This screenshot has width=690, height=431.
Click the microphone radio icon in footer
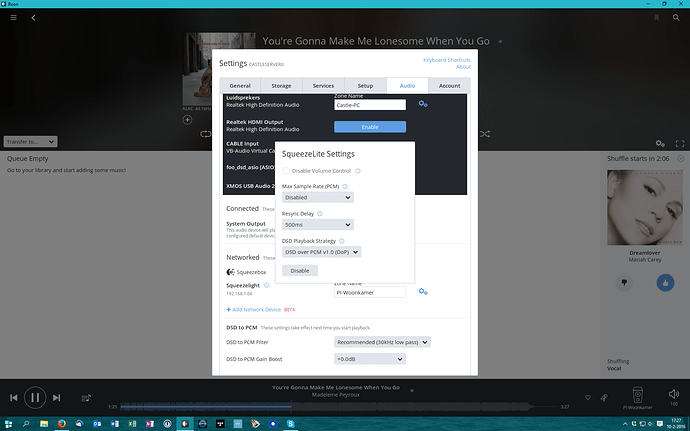pyautogui.click(x=604, y=398)
